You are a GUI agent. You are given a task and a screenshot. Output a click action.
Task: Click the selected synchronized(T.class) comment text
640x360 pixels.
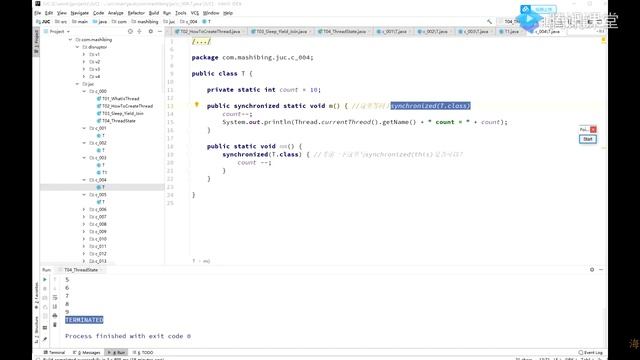(431, 106)
